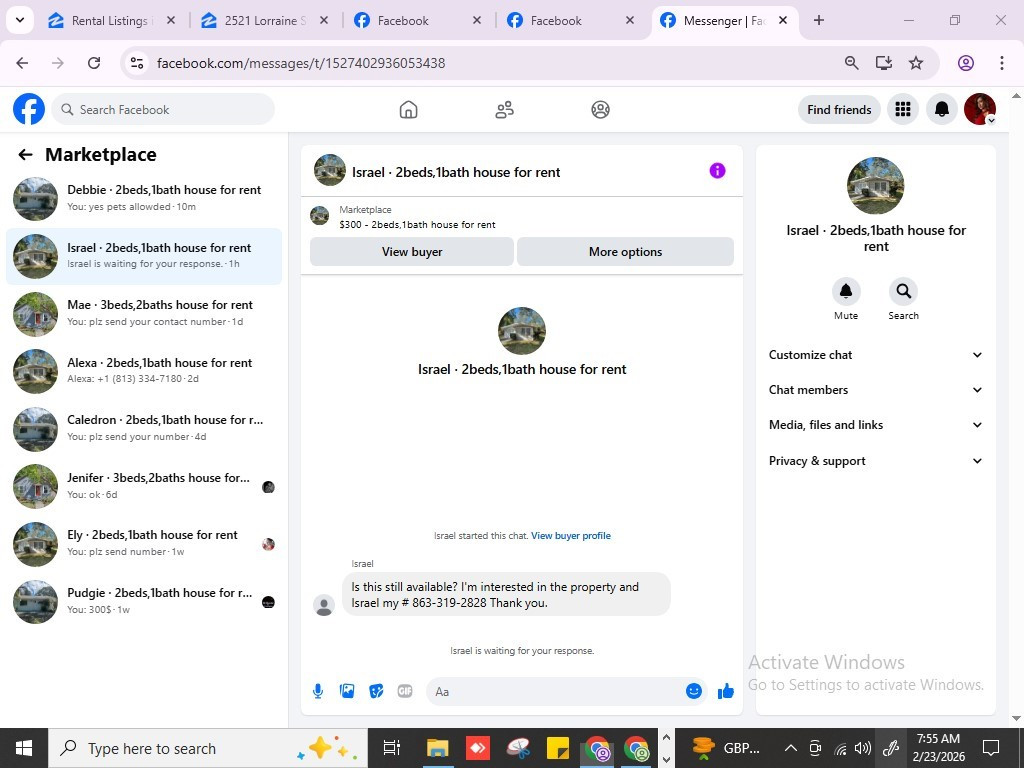Screen dimensions: 1024x768
Task: Choose a sticker icon
Action: click(x=376, y=691)
